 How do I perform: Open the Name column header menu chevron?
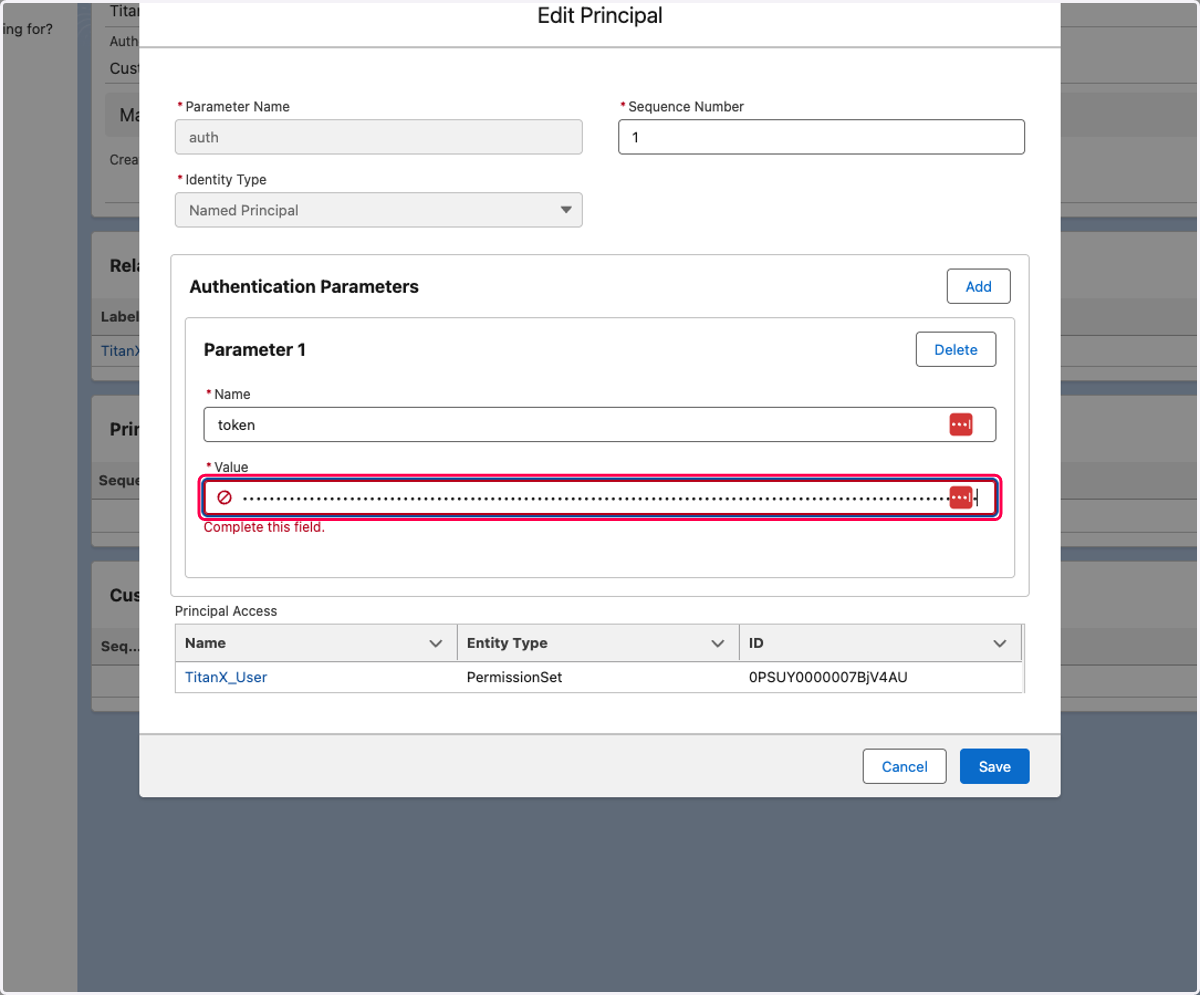(435, 643)
